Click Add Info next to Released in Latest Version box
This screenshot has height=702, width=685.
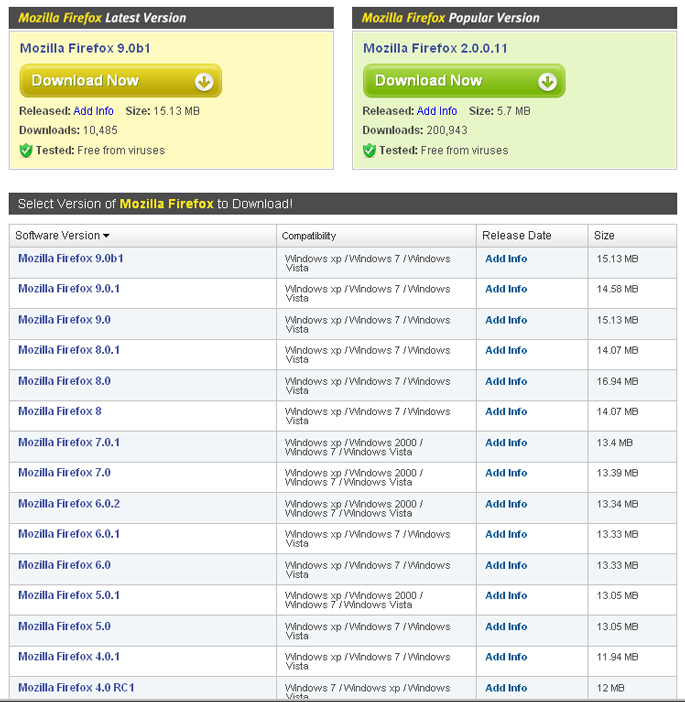coord(93,111)
